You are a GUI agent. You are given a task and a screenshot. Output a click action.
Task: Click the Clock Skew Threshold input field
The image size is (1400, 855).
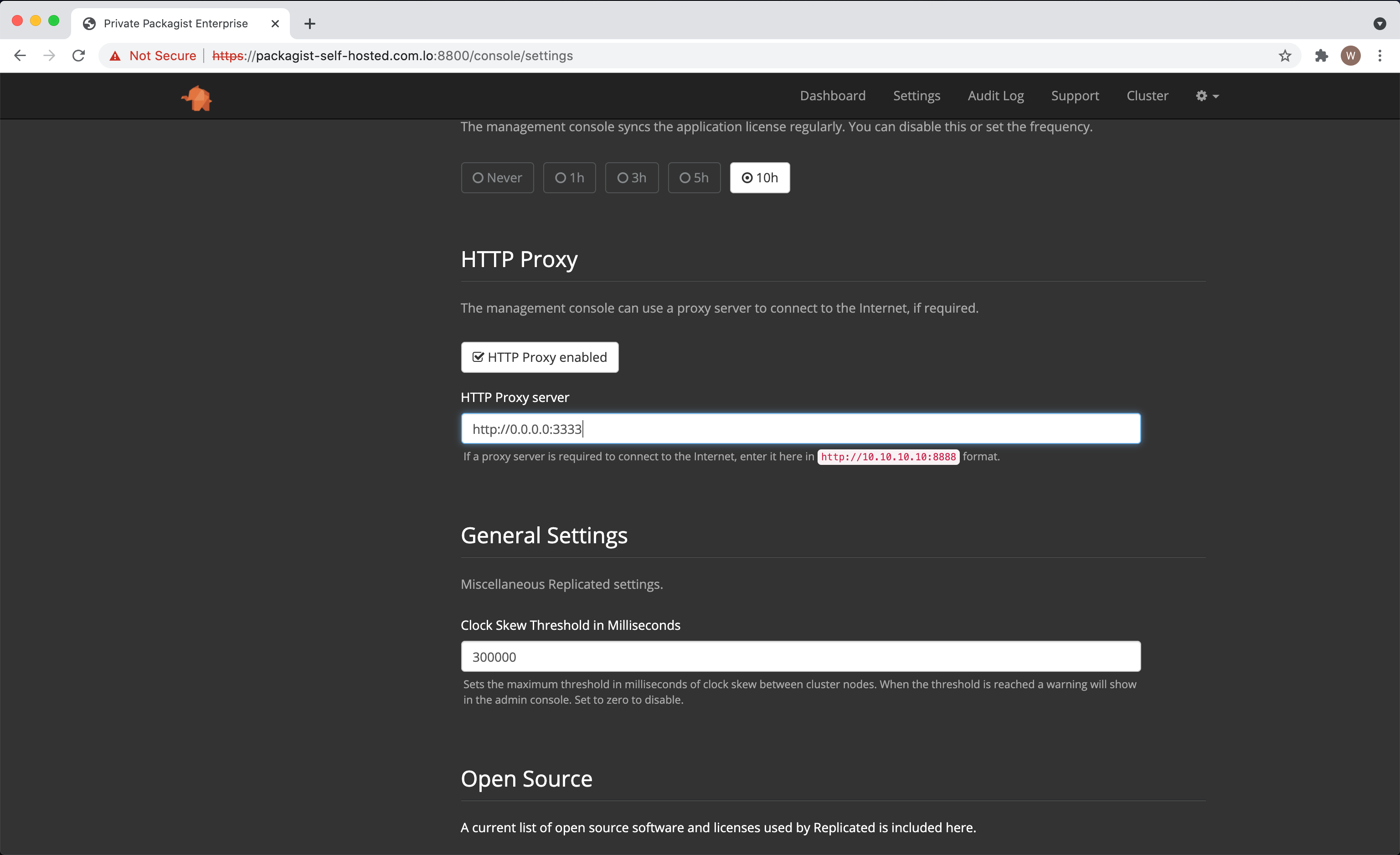coord(800,656)
